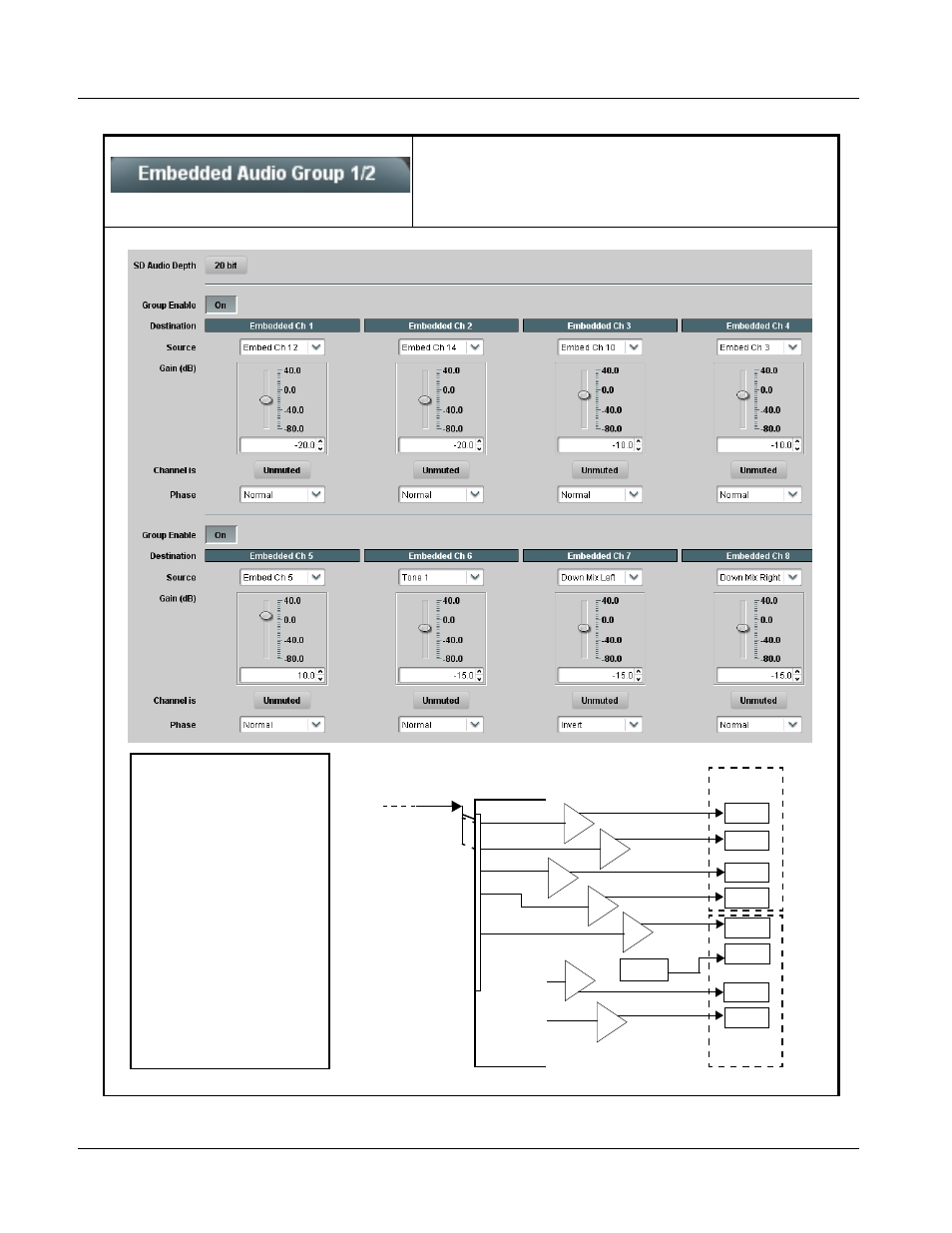Click the 20 bit SD Audio Depth button

pyautogui.click(x=227, y=266)
